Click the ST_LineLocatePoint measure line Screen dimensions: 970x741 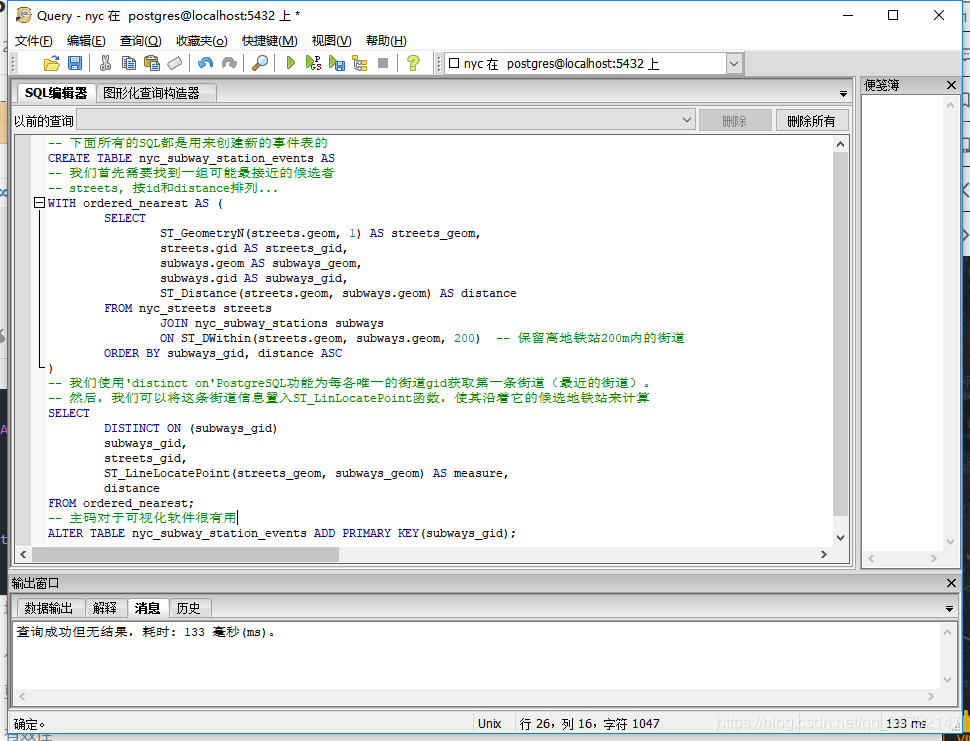click(x=306, y=473)
